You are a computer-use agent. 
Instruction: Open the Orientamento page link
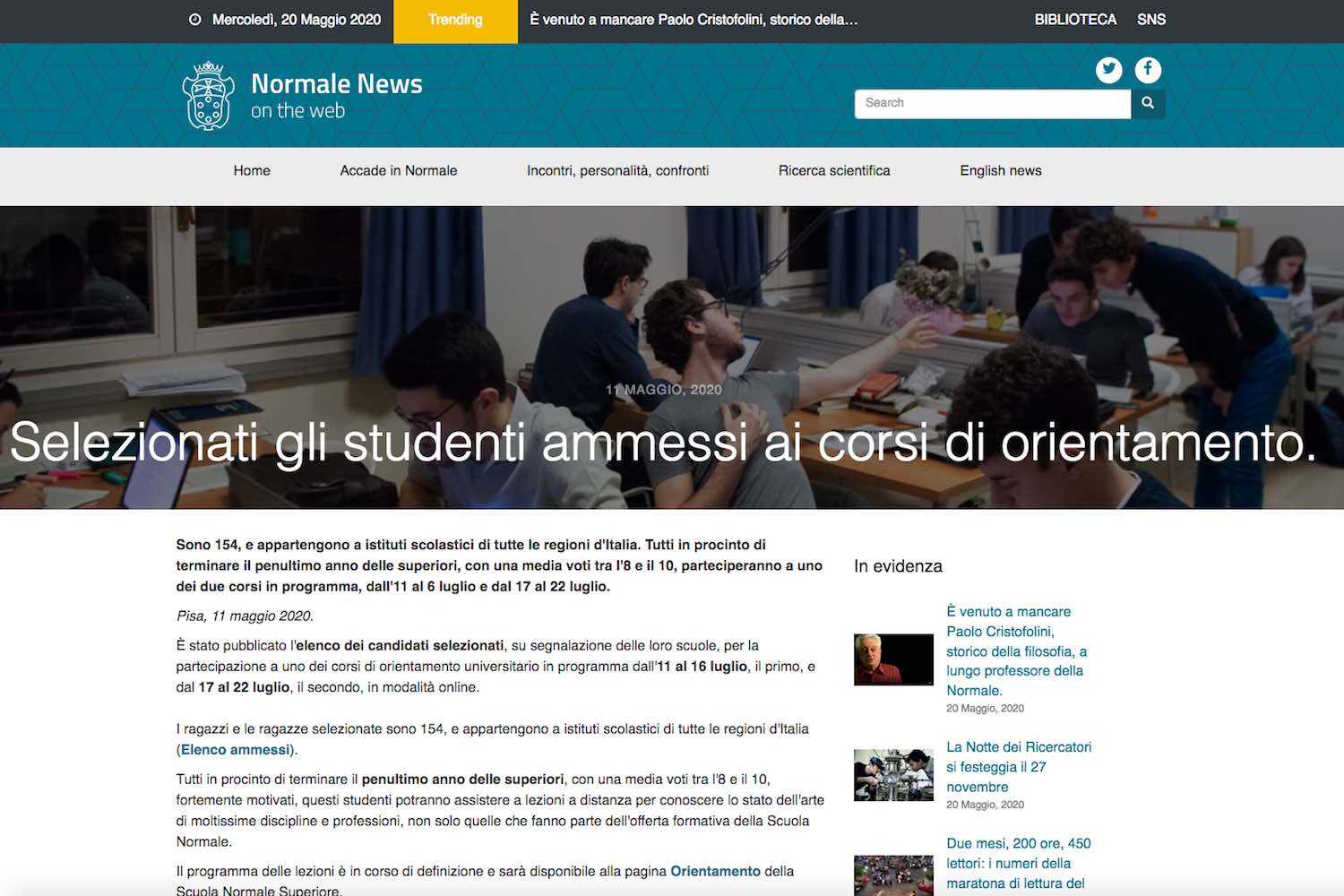[x=715, y=871]
